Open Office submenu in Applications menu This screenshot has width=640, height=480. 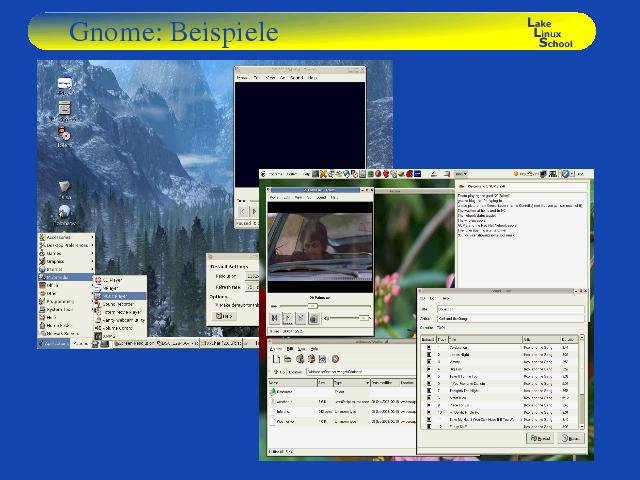point(66,285)
